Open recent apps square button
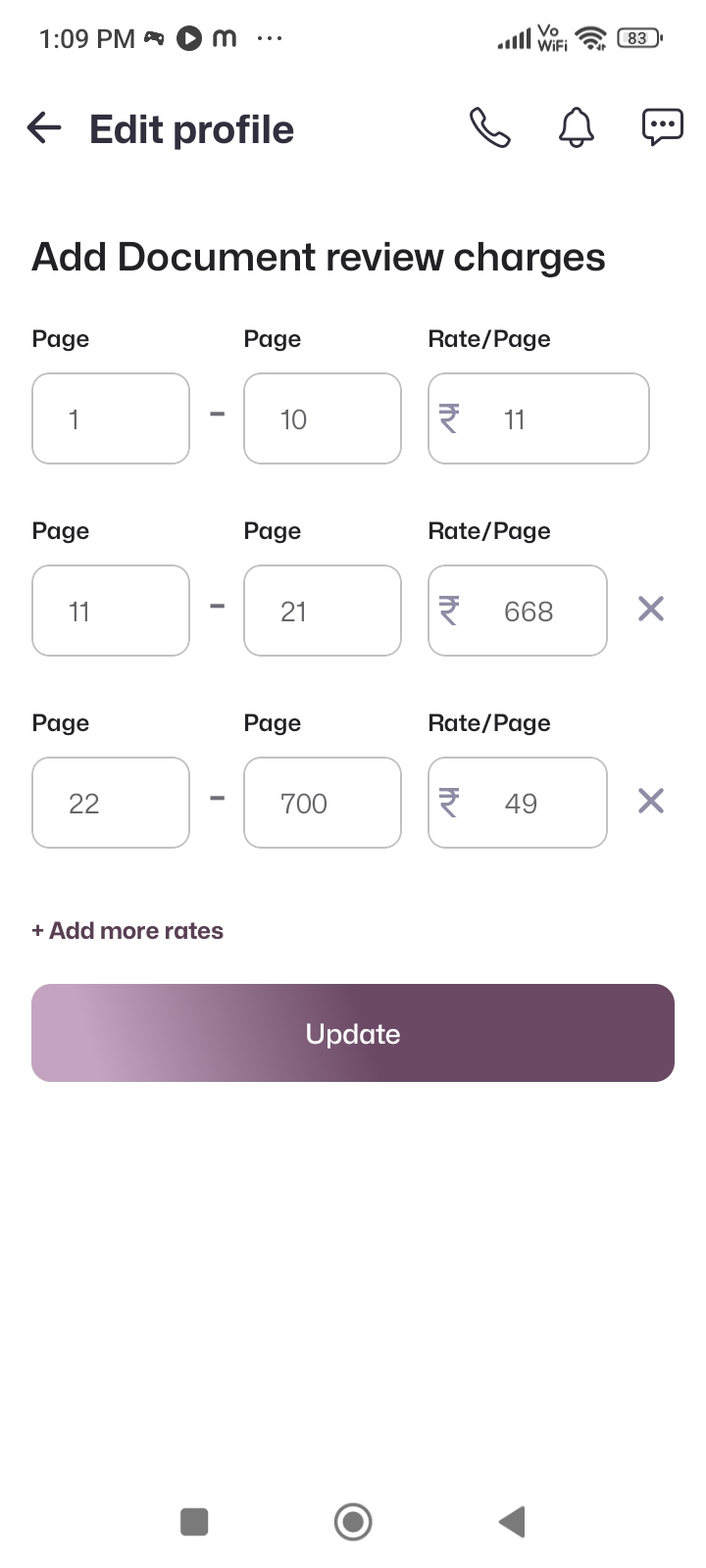This screenshot has width=706, height=1568. click(x=194, y=1522)
